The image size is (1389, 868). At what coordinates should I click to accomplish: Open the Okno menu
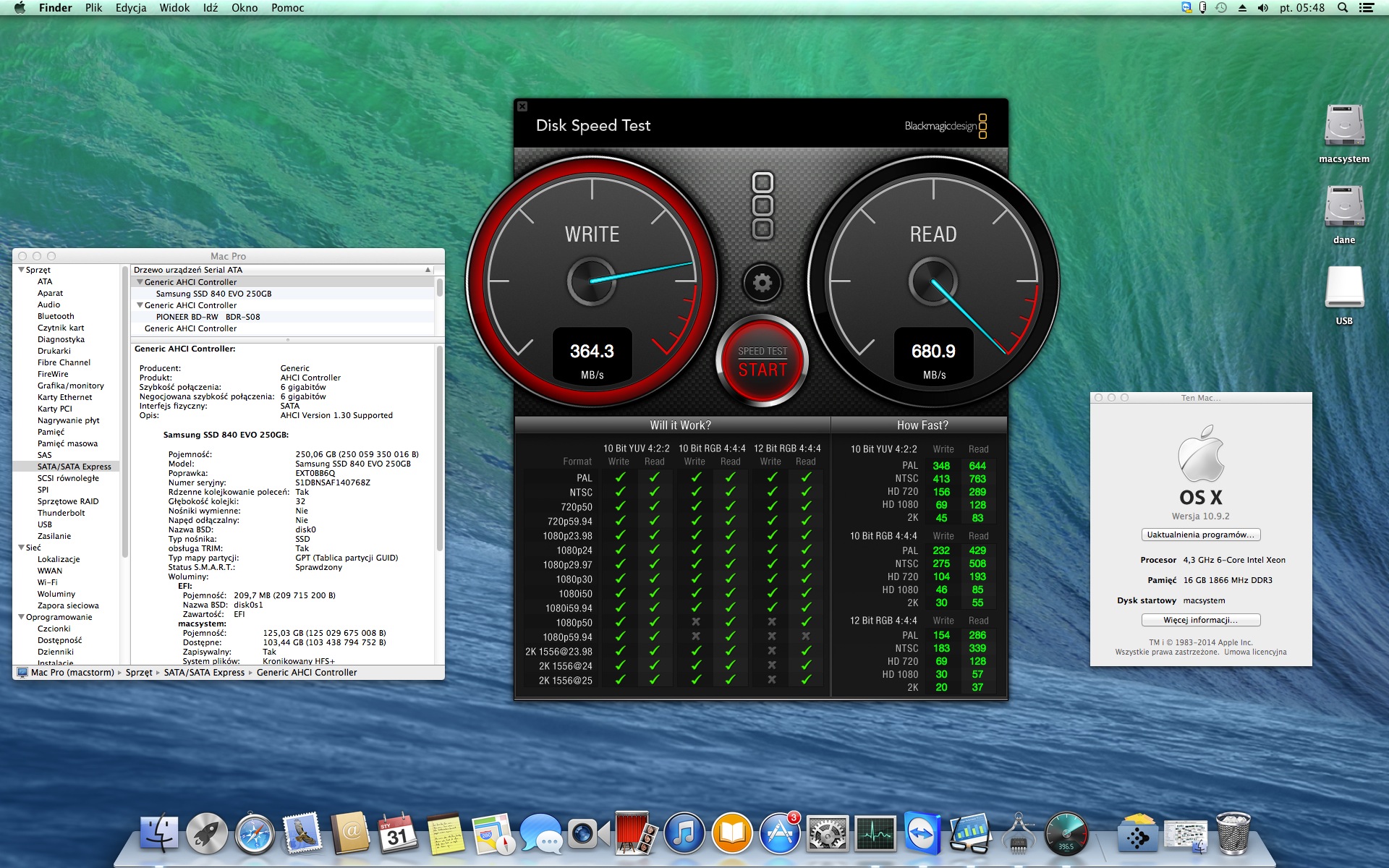click(245, 8)
